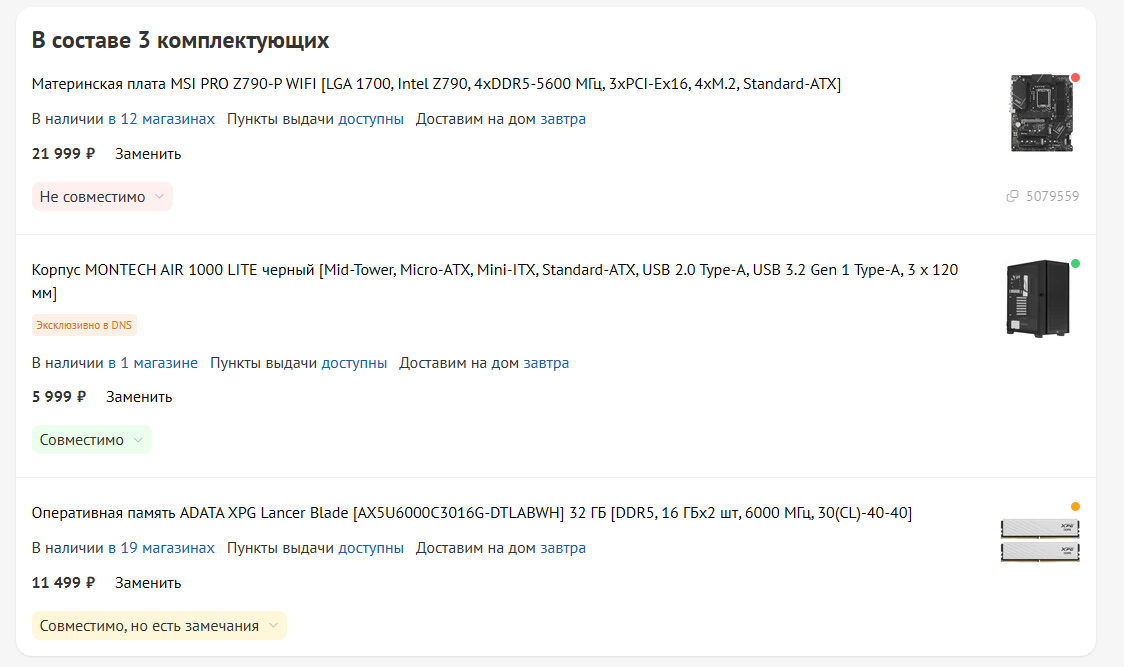1124x667 pixels.
Task: Open 'в 12 магазинах' availability link
Action: click(x=161, y=119)
